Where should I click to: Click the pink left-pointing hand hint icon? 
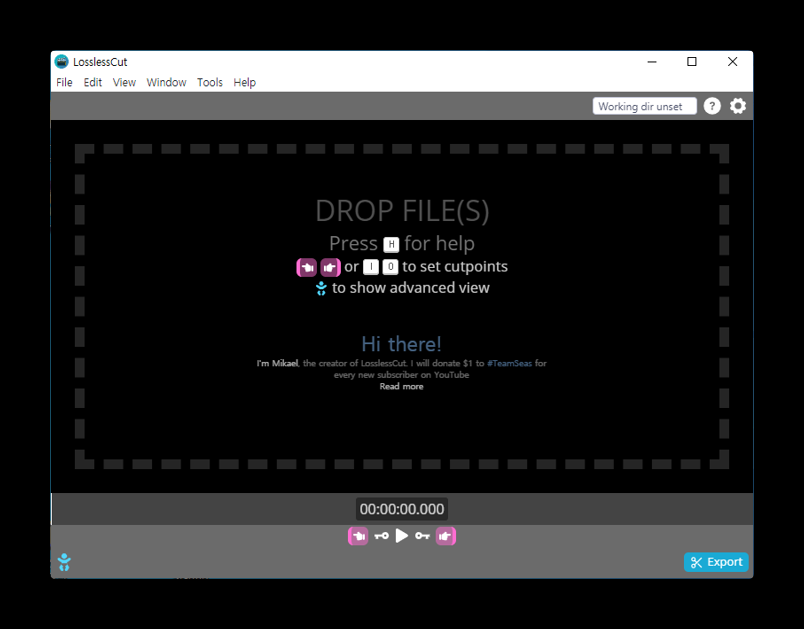coord(307,267)
